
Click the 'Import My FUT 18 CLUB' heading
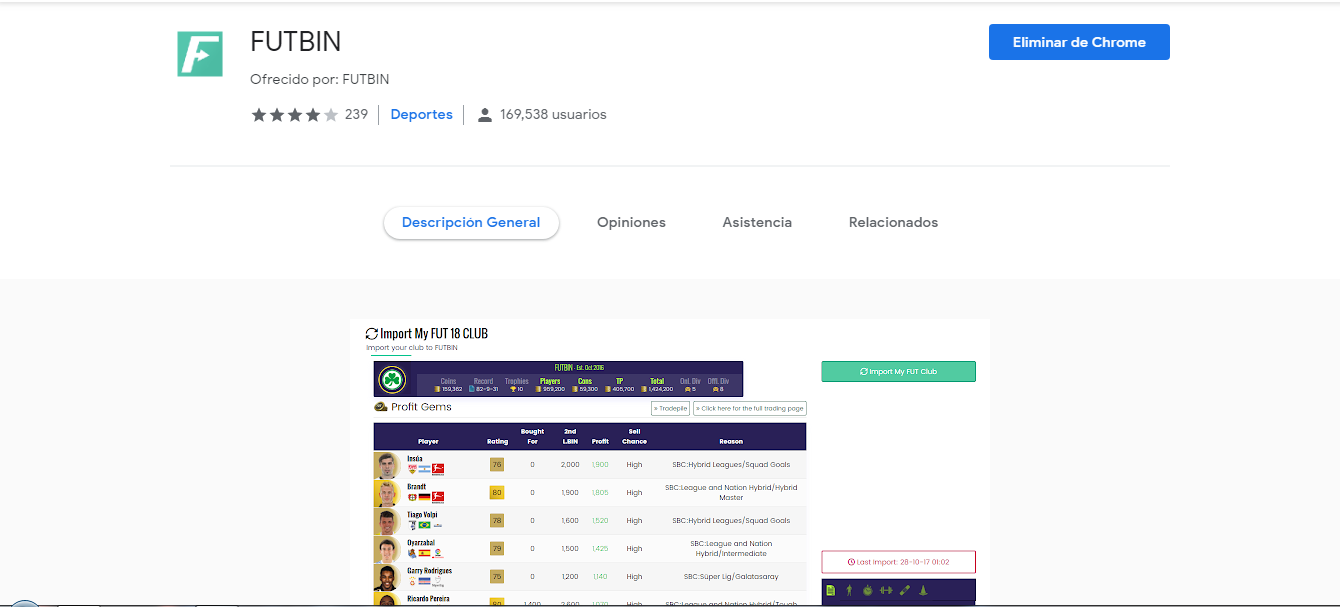pos(434,333)
